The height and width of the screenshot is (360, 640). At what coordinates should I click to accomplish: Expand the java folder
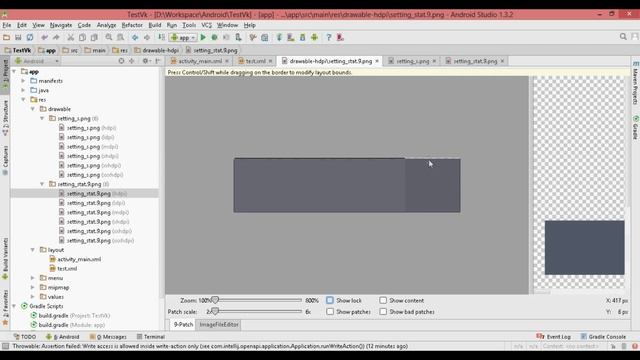pyautogui.click(x=24, y=90)
